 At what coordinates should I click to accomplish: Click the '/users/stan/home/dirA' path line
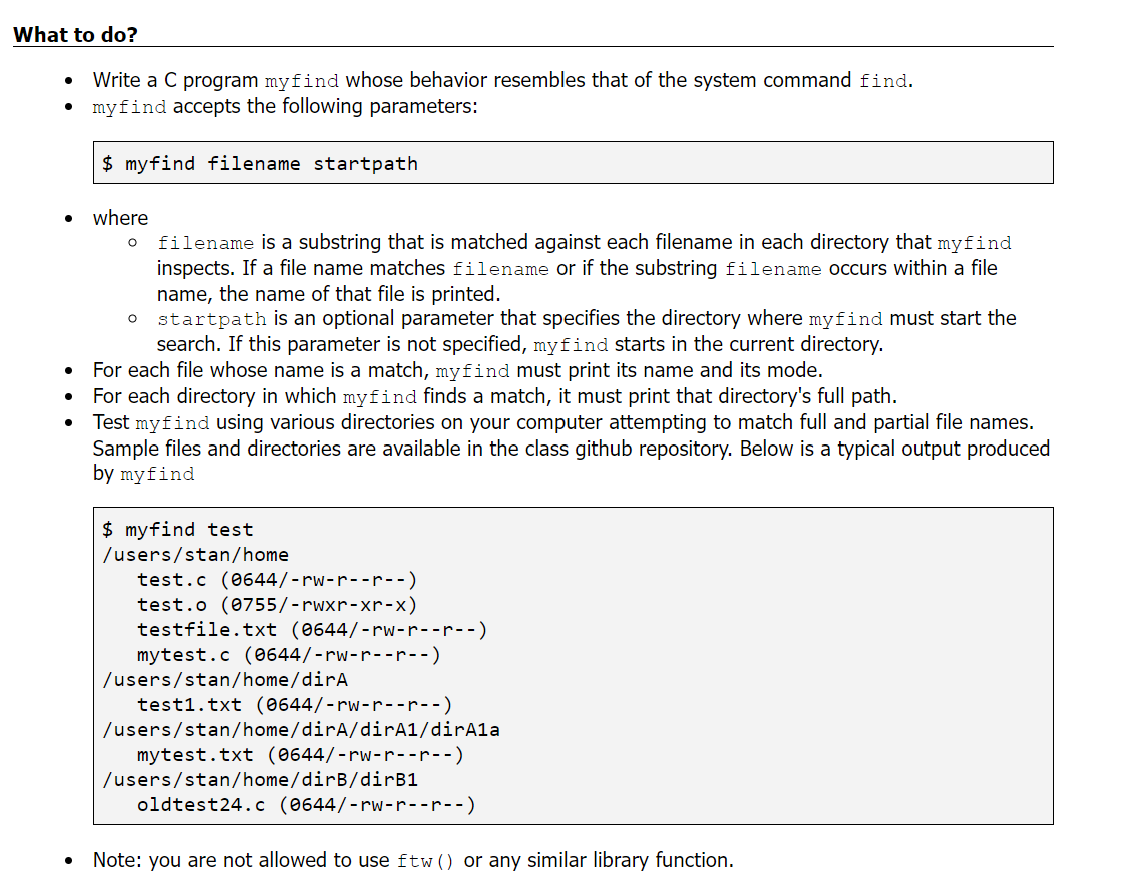tap(224, 680)
